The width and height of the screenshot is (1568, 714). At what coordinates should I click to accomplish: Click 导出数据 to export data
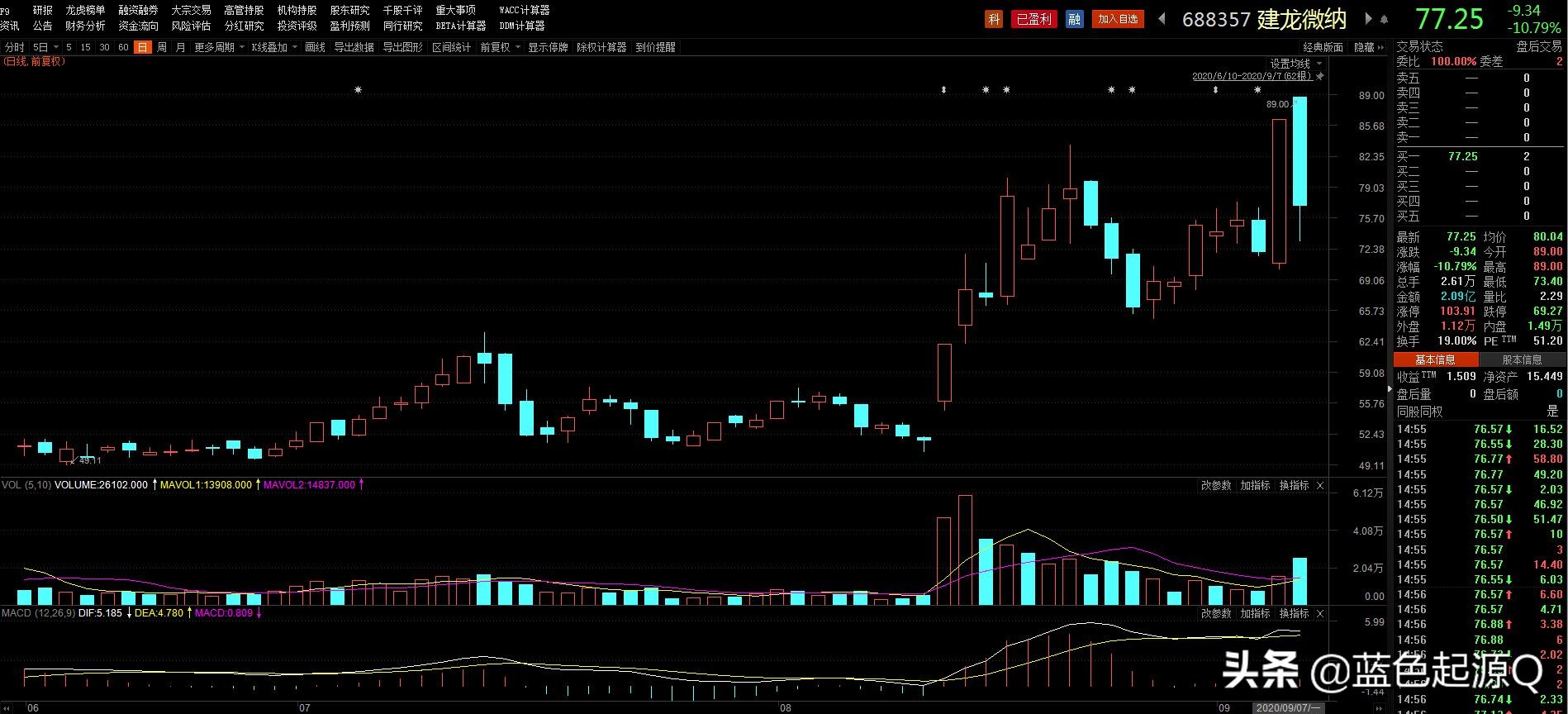tap(354, 48)
